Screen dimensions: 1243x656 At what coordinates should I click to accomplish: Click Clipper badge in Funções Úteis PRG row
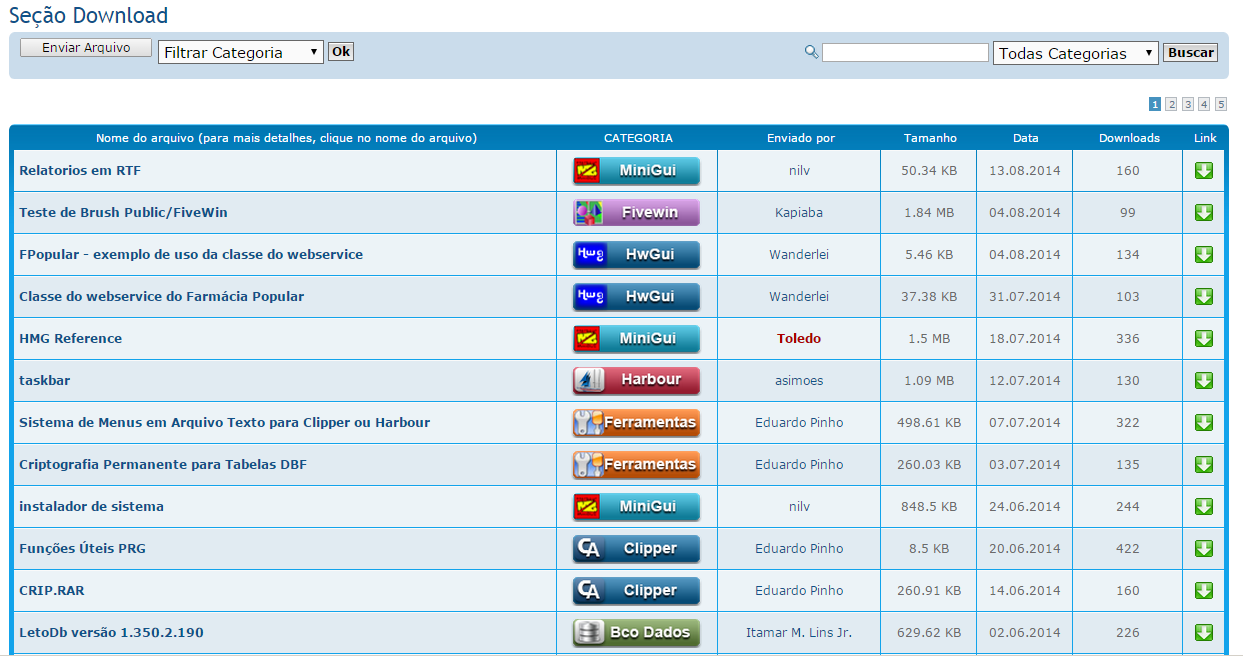pyautogui.click(x=636, y=549)
